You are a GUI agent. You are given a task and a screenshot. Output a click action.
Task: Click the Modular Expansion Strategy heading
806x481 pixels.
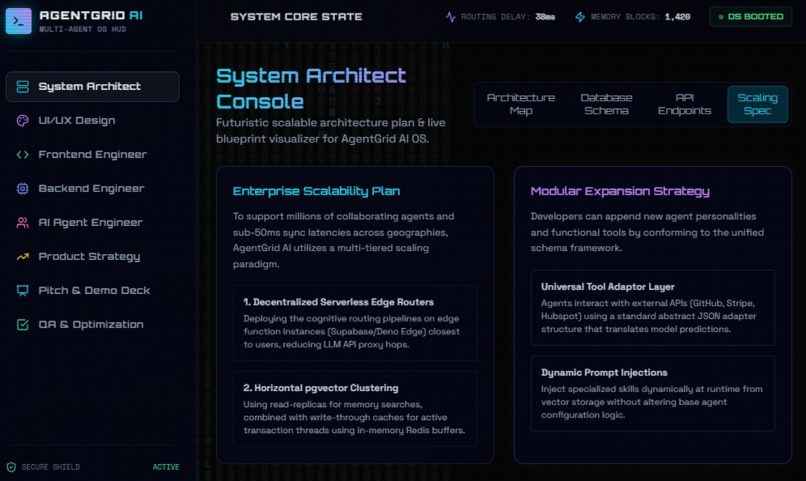620,191
